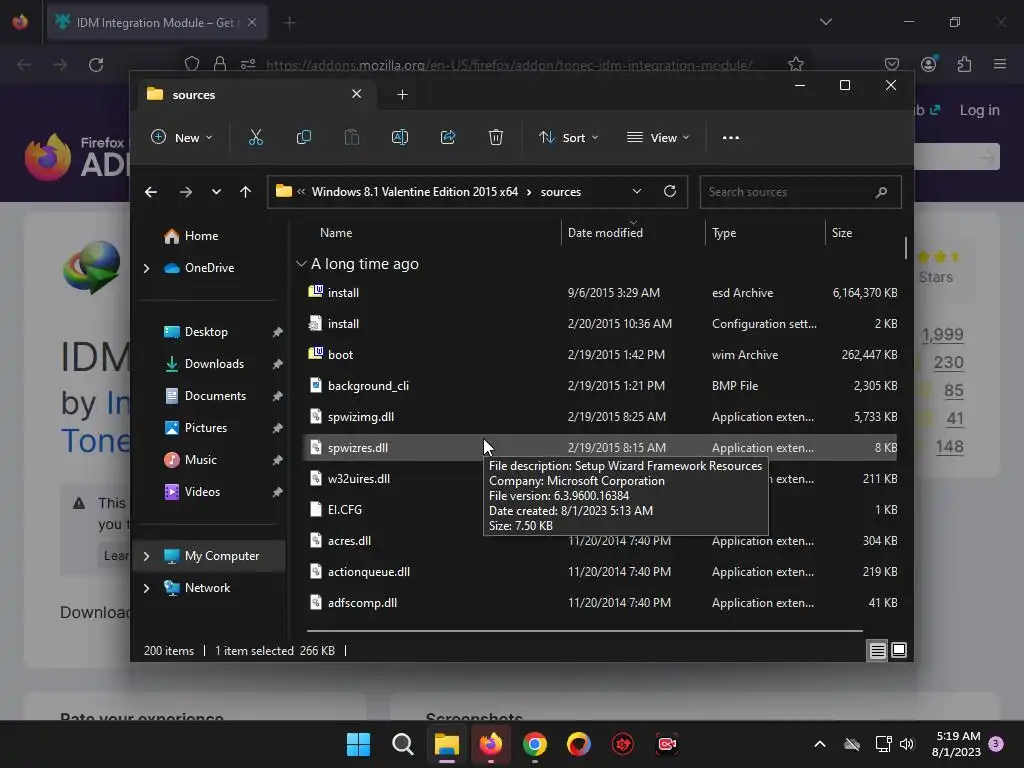Click pin icon next to Videos

coord(277,492)
